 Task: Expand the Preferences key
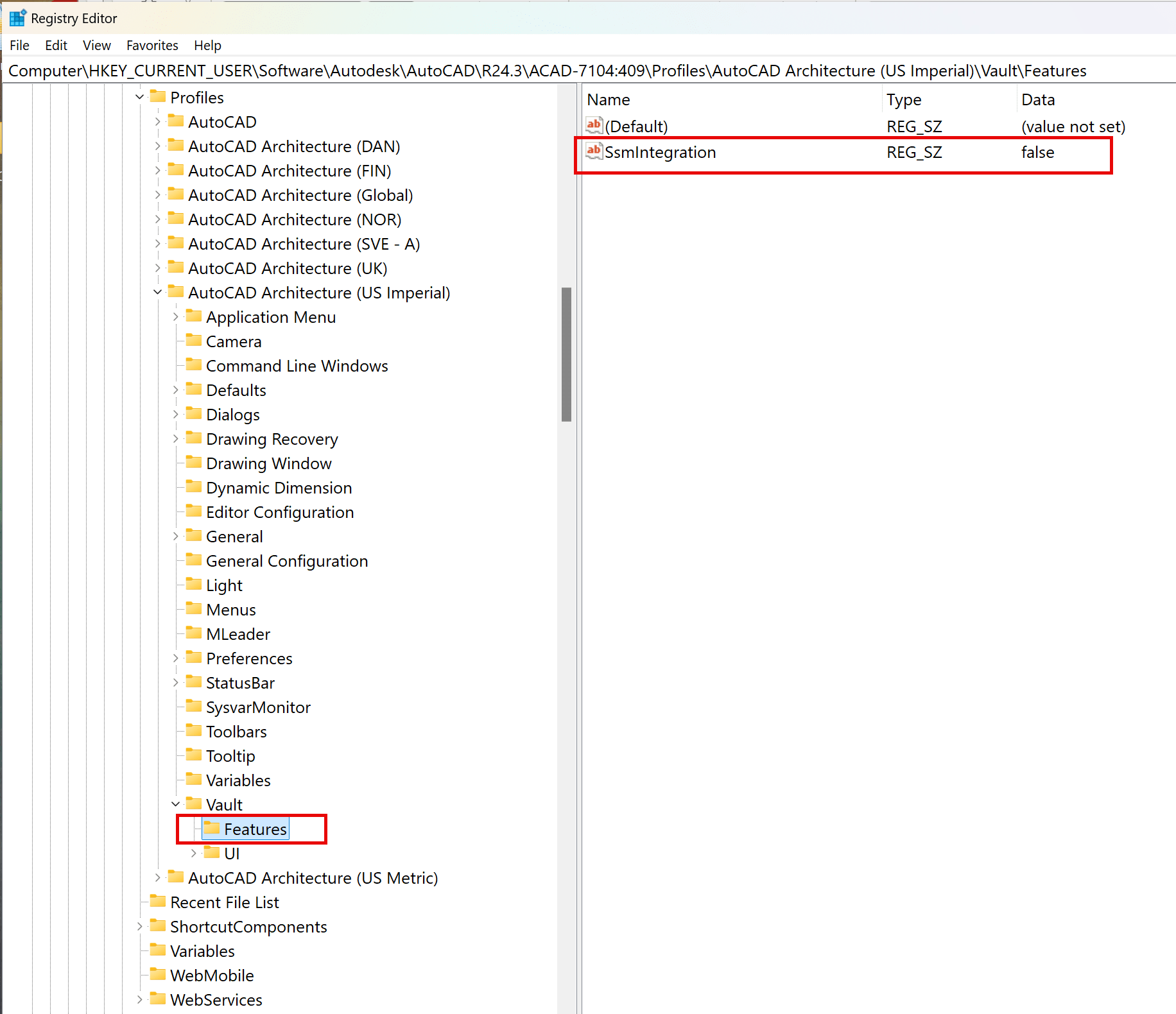(x=176, y=658)
